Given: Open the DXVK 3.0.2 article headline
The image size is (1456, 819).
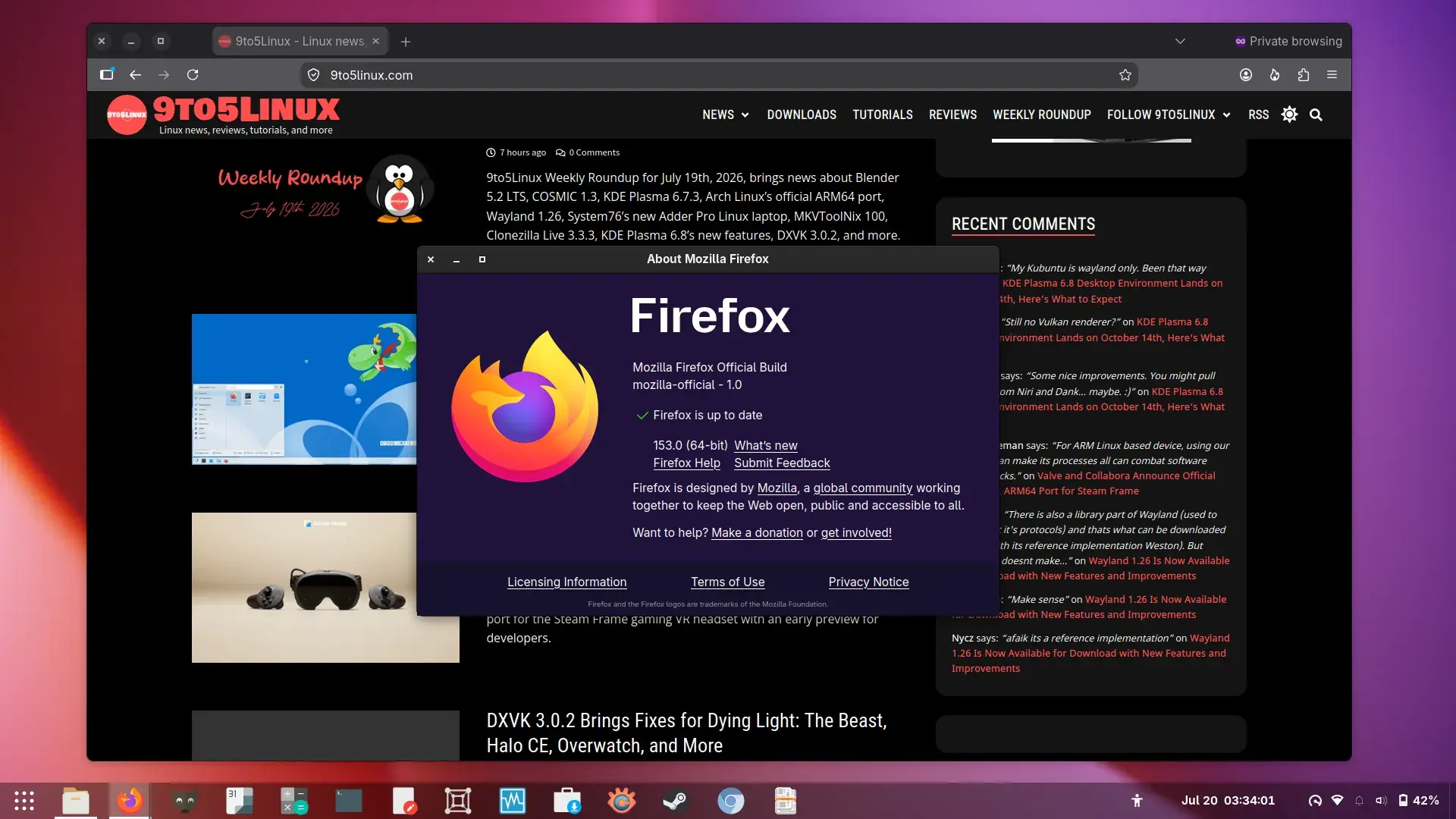Looking at the screenshot, I should tap(686, 733).
